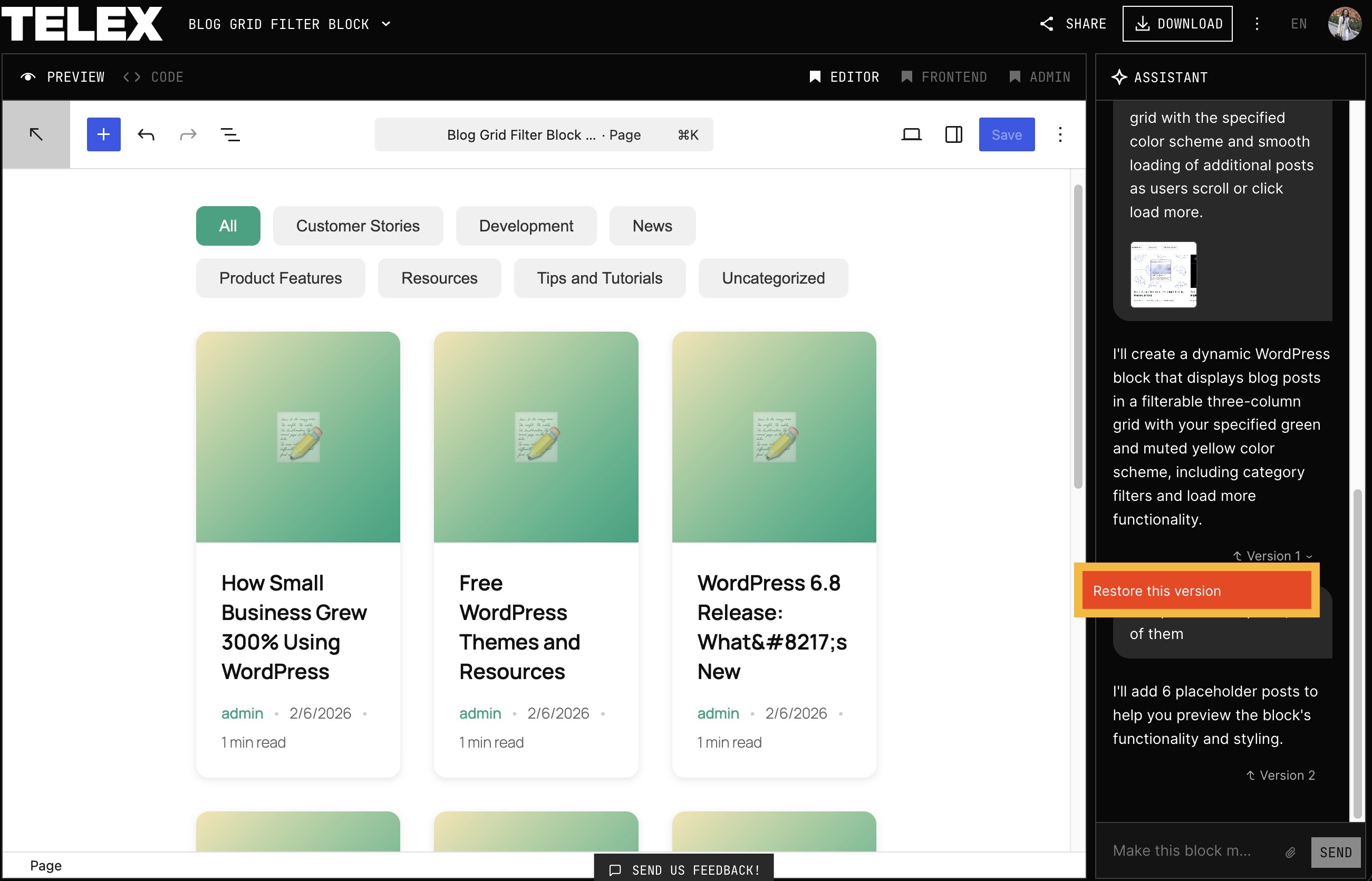Open the Telex header three-dot menu
This screenshot has width=1372, height=881.
[1257, 23]
